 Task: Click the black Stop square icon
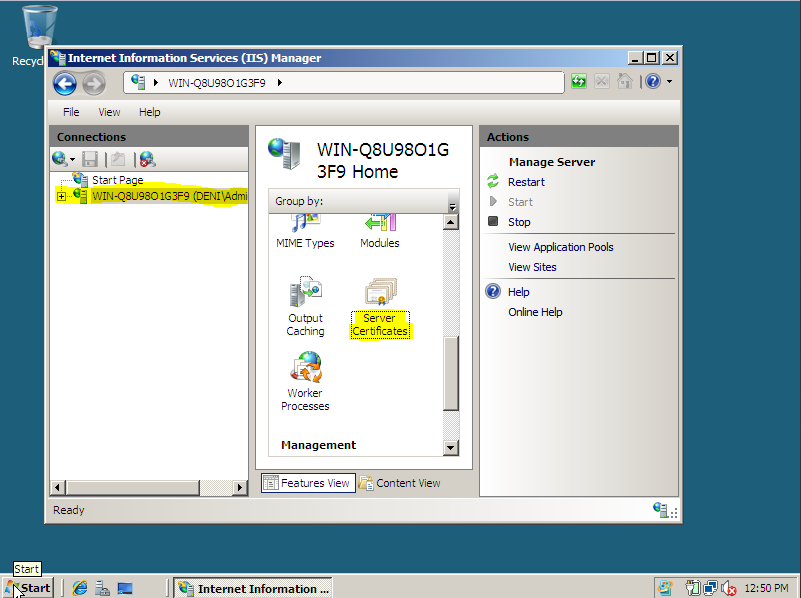click(493, 221)
